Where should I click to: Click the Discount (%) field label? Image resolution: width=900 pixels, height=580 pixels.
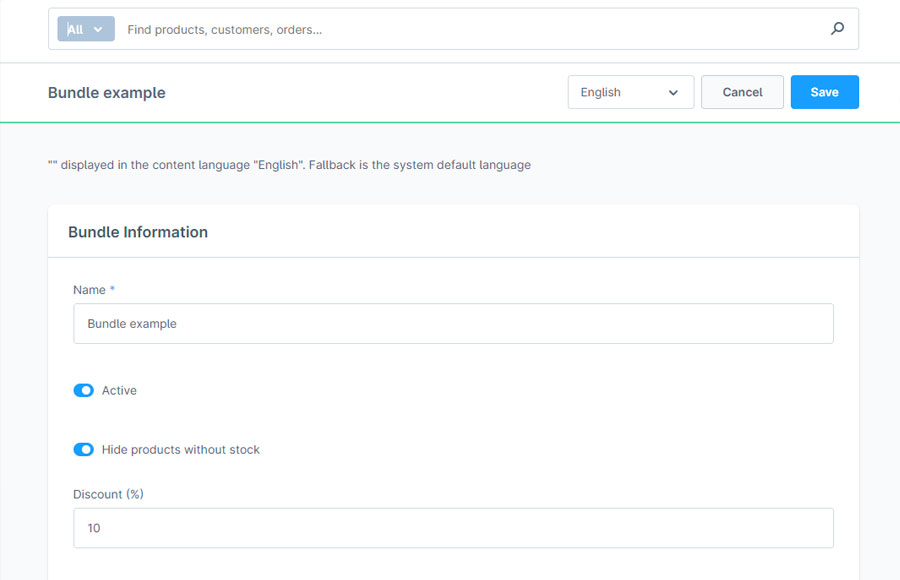[x=107, y=494]
